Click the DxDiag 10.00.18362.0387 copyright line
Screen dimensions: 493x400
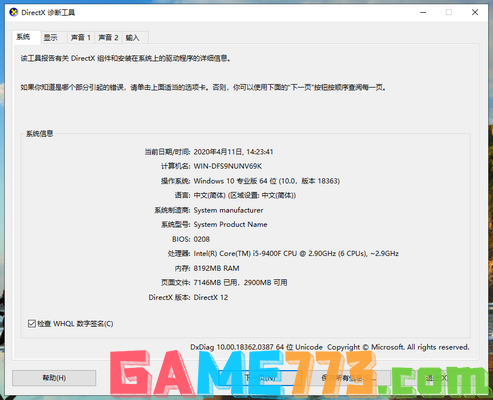click(330, 347)
